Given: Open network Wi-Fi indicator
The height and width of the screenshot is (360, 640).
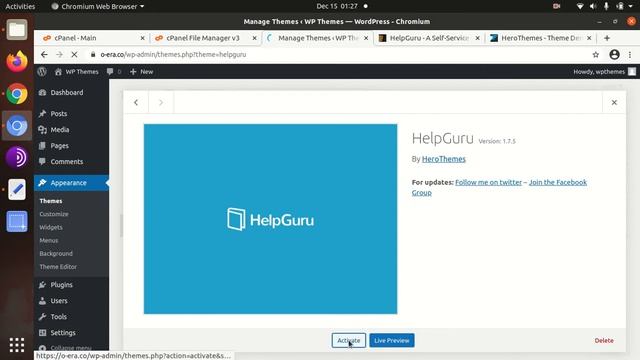Looking at the screenshot, I should [x=580, y=6].
